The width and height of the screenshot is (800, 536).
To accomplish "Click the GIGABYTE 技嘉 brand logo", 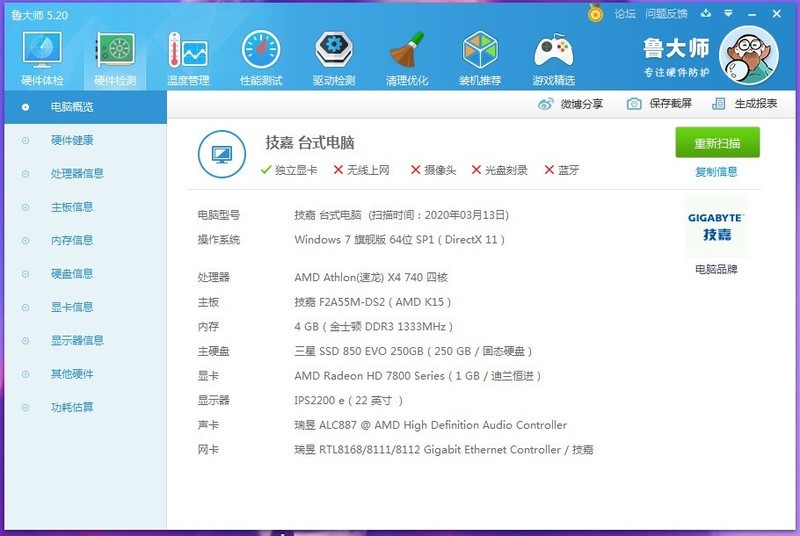I will coord(716,227).
